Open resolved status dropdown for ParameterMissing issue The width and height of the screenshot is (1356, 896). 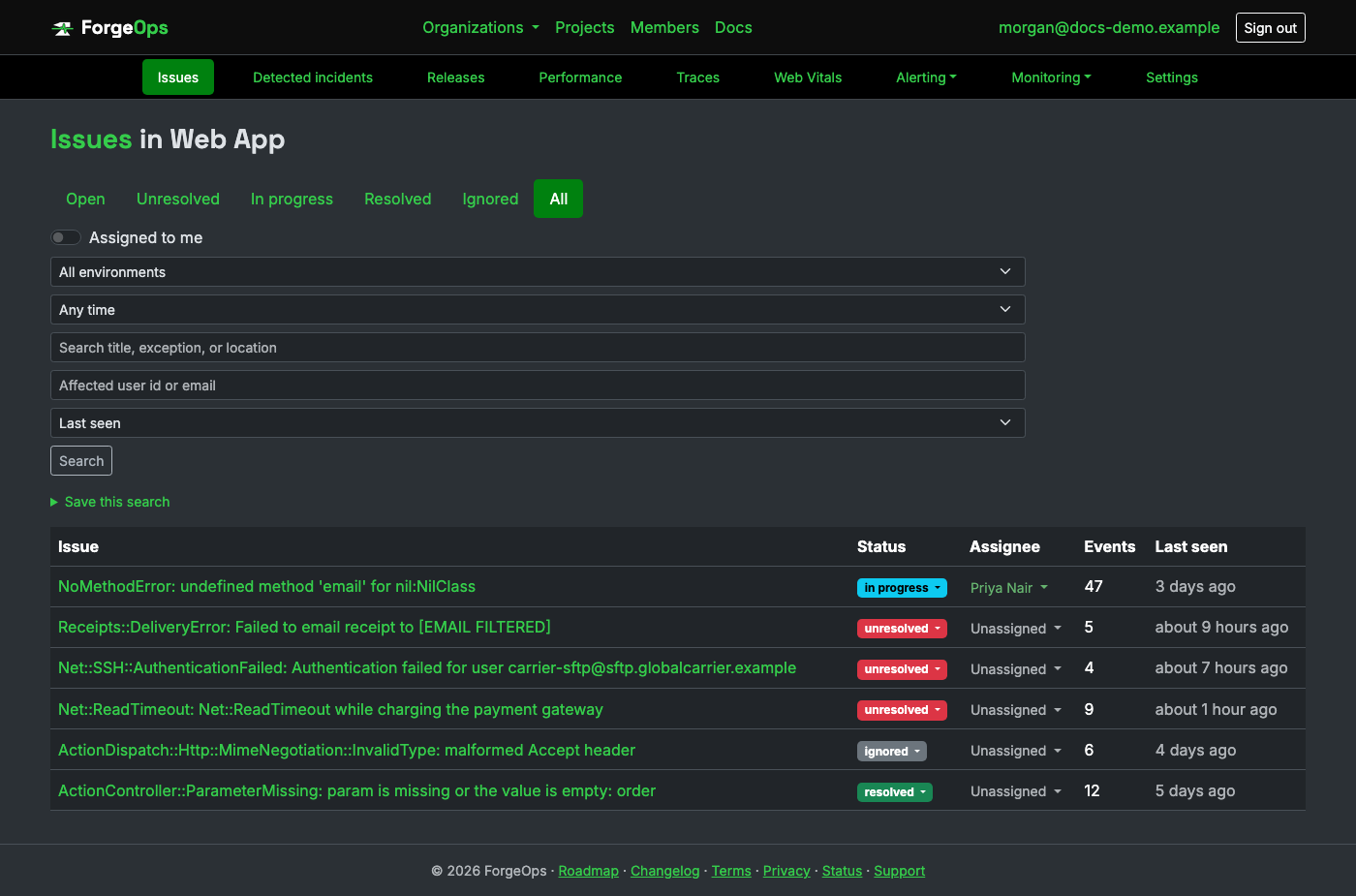click(895, 791)
